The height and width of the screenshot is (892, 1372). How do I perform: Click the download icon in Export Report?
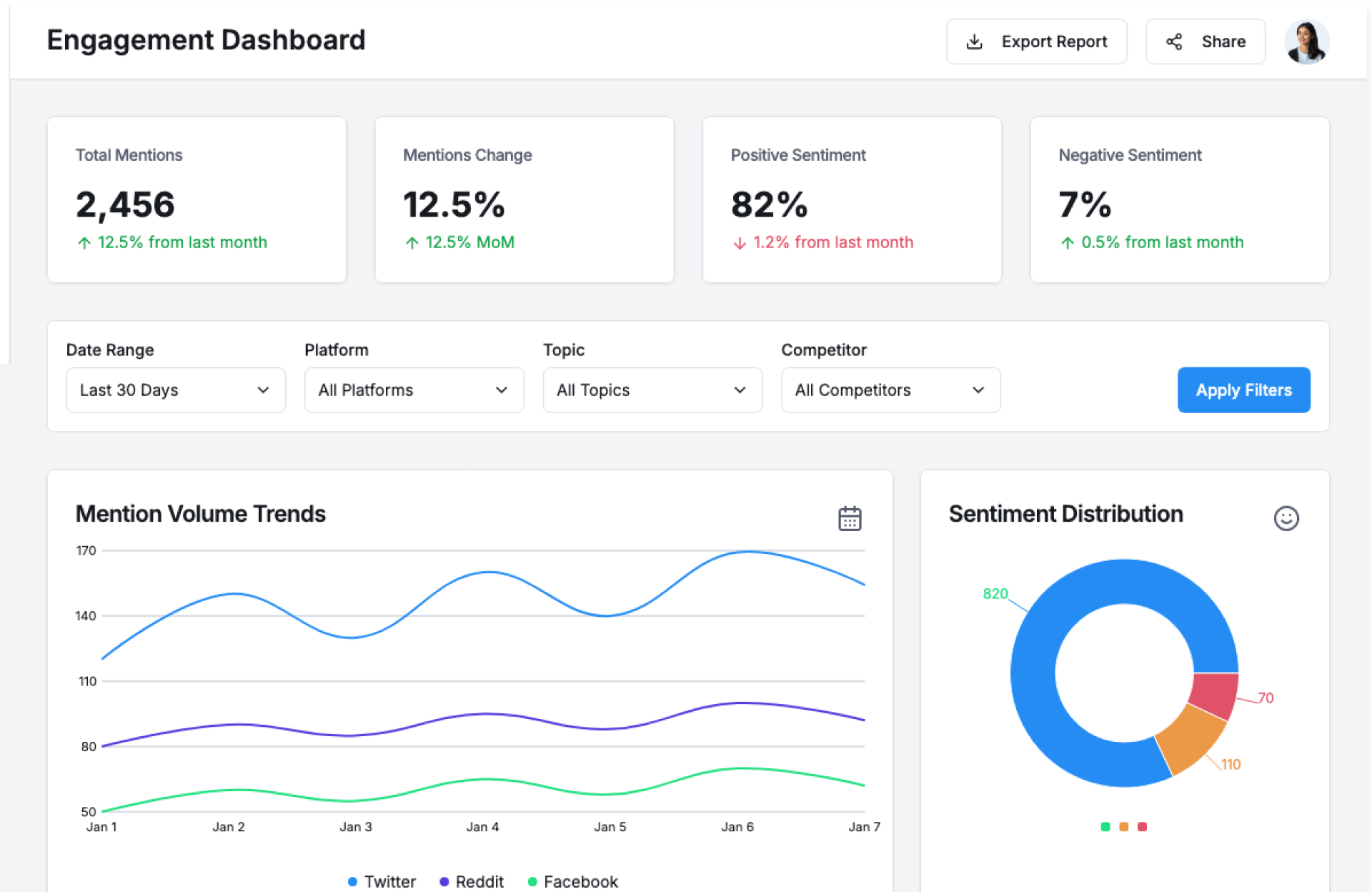pos(974,42)
